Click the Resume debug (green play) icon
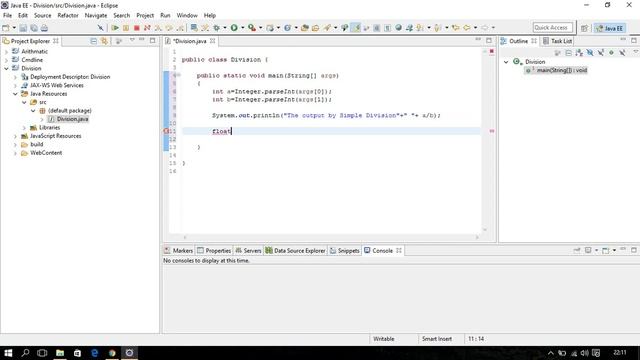This screenshot has width=640, height=360. click(x=115, y=28)
